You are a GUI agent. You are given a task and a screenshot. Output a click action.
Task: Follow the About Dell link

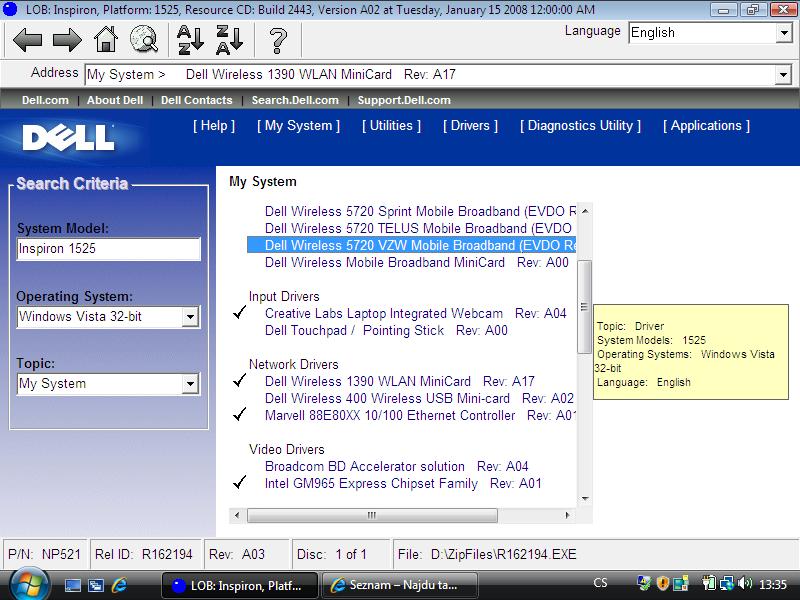115,100
